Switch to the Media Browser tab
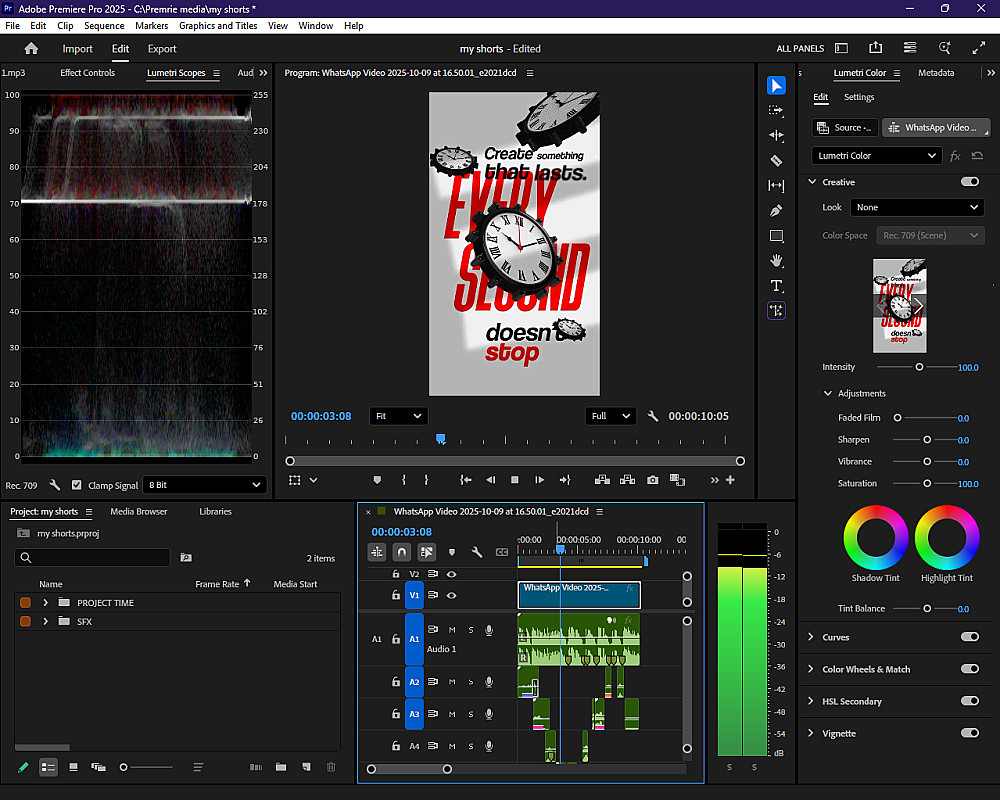 point(139,512)
